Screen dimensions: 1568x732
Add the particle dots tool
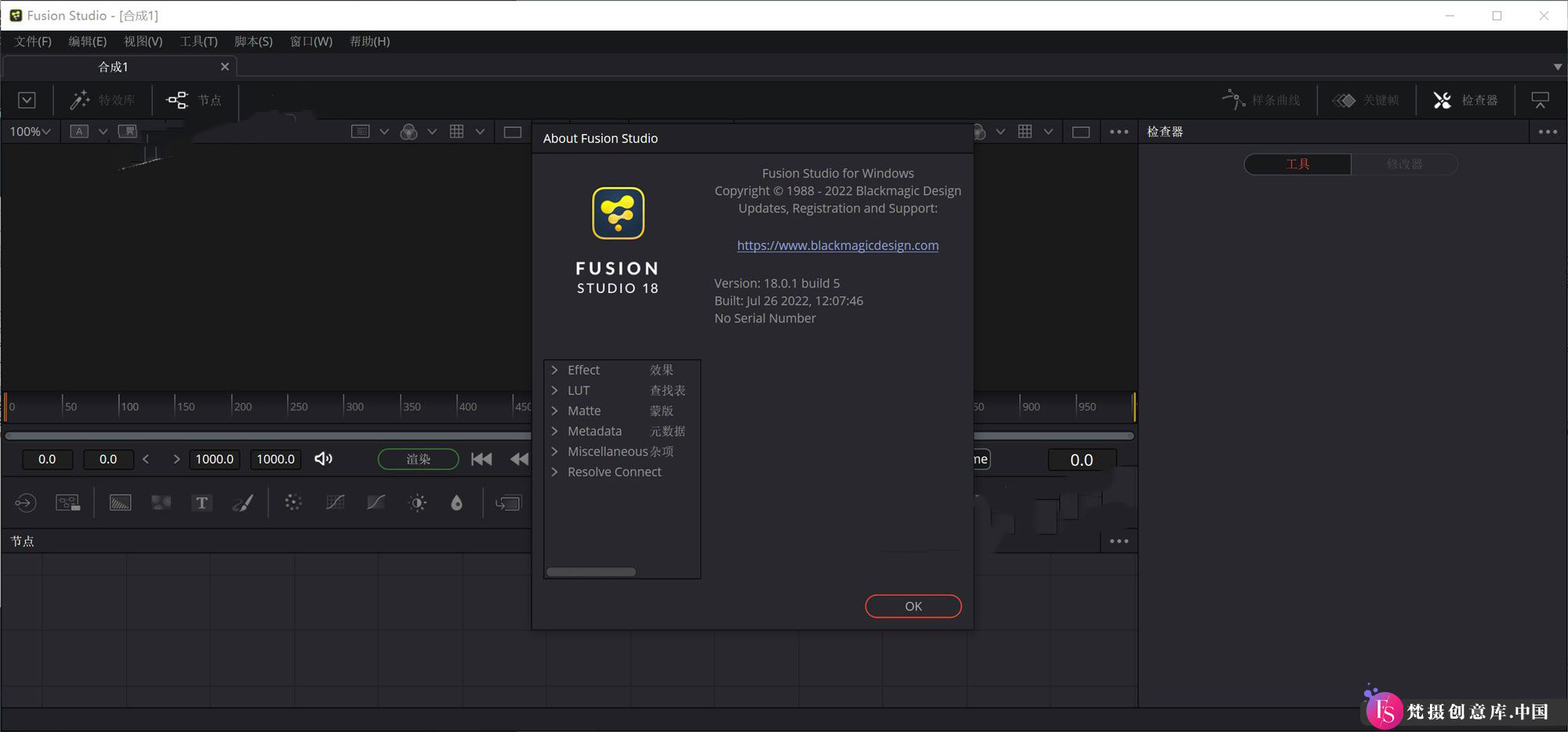(x=293, y=502)
